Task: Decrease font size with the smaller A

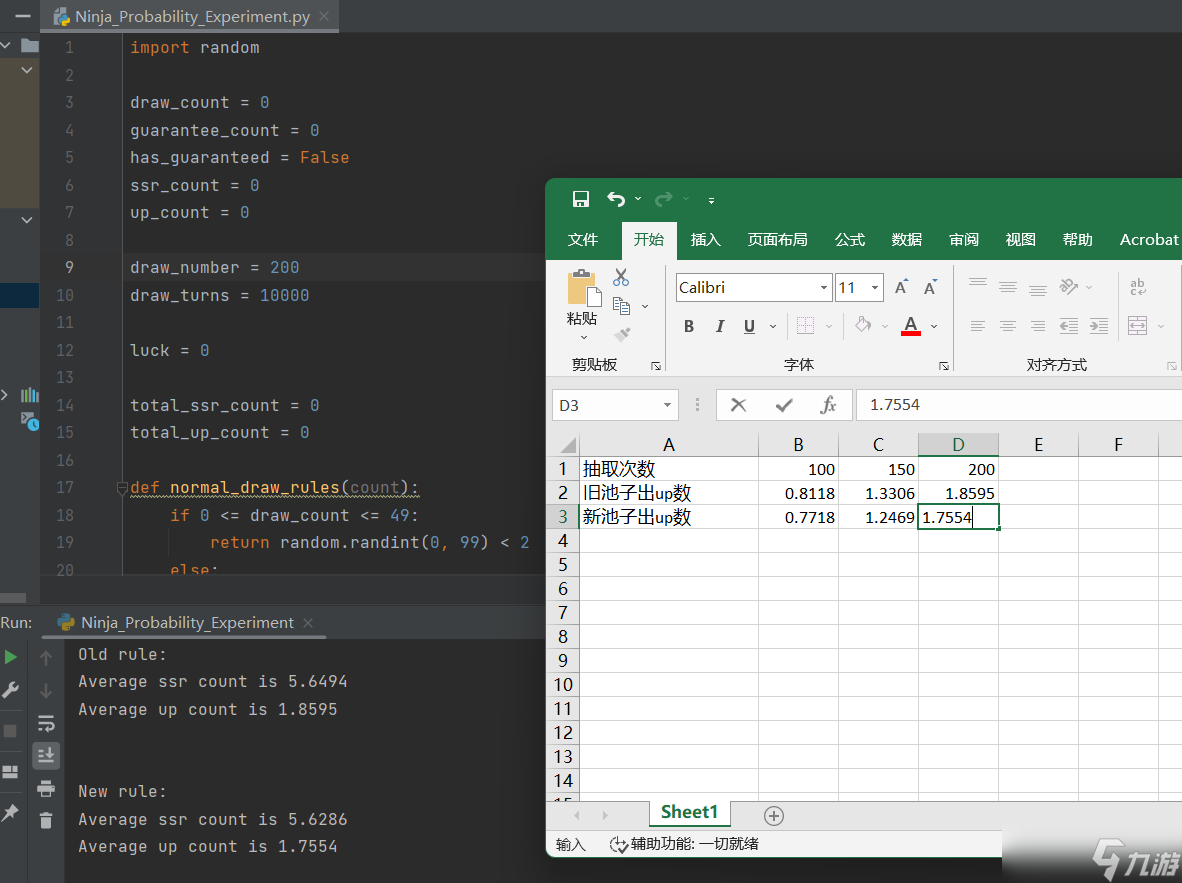Action: (930, 287)
